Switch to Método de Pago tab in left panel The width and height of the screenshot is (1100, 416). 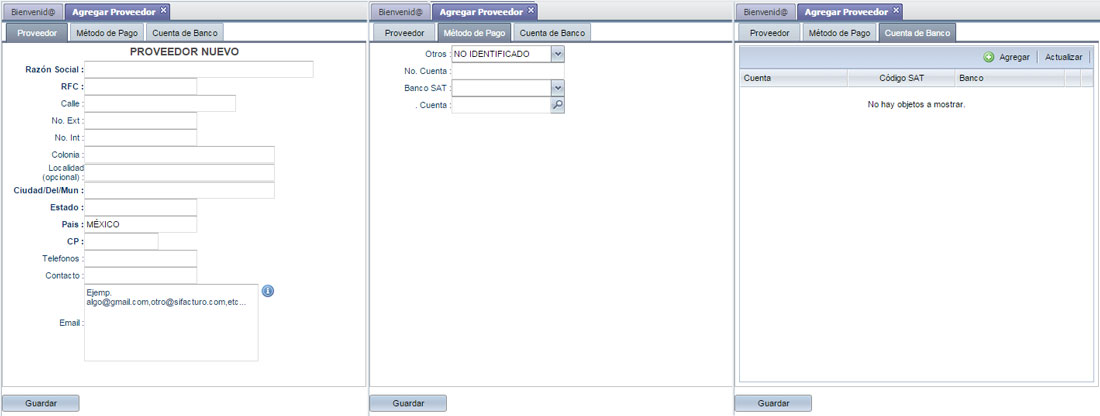[x=105, y=33]
